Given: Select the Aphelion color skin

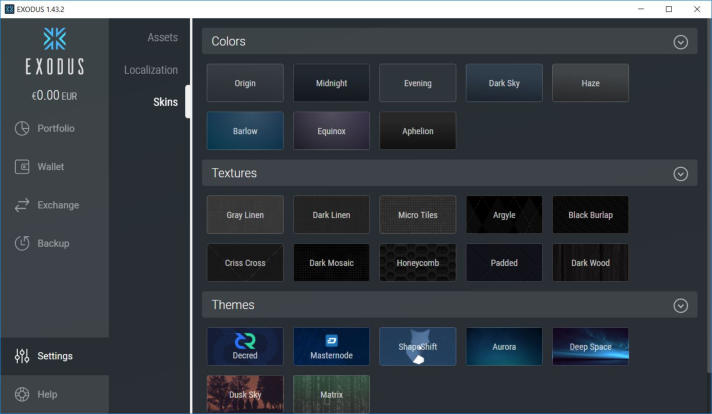Looking at the screenshot, I should point(418,131).
